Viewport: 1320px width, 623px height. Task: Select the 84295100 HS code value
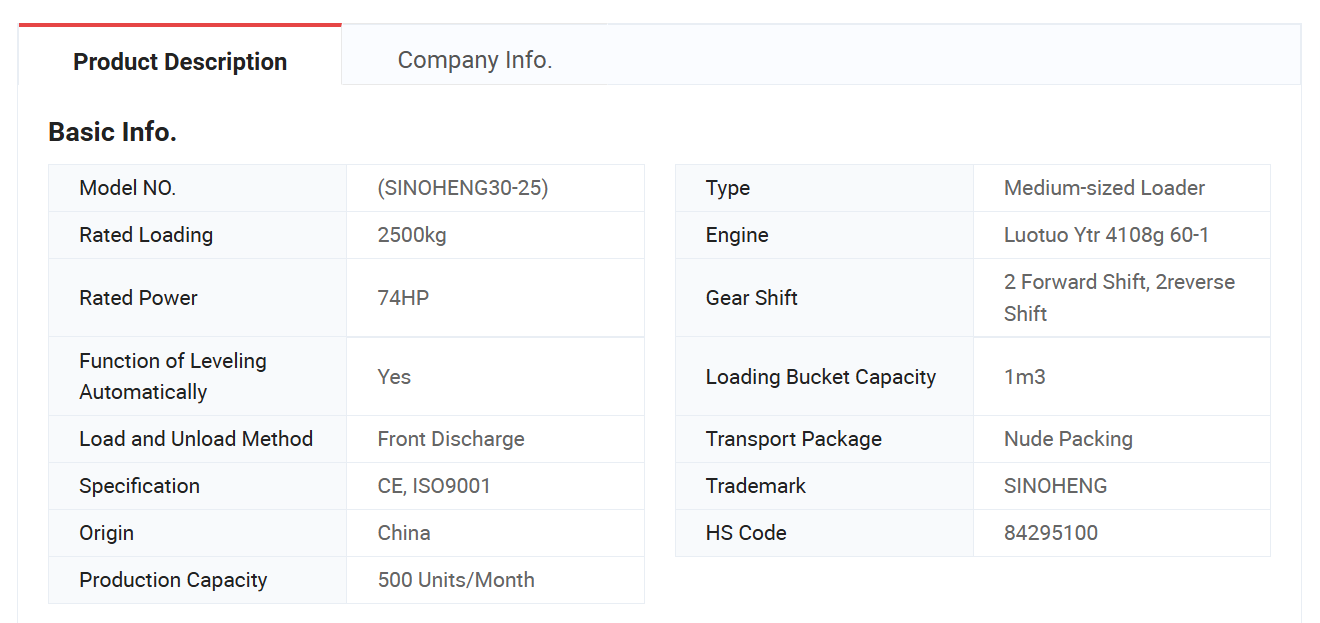1050,533
